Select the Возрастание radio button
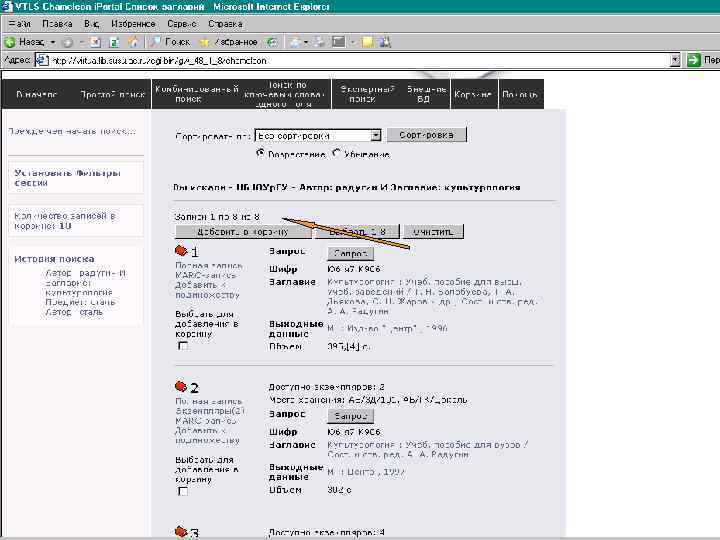 tap(260, 153)
